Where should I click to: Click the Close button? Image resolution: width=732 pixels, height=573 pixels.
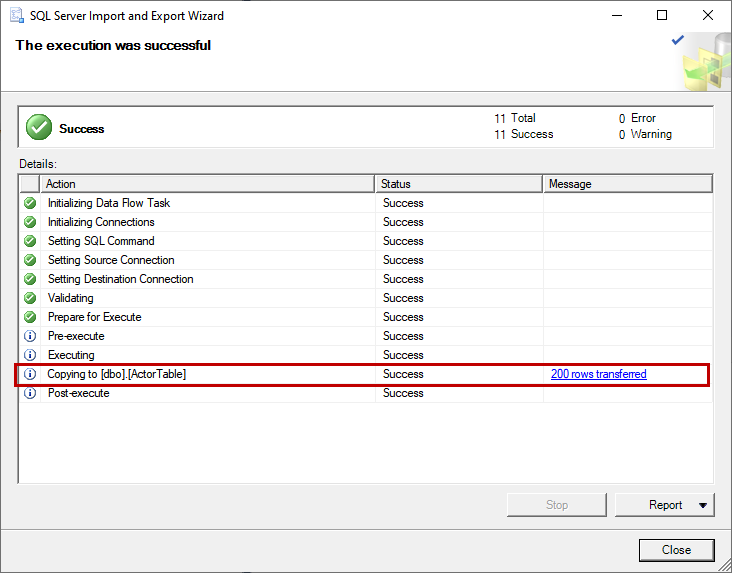(676, 550)
